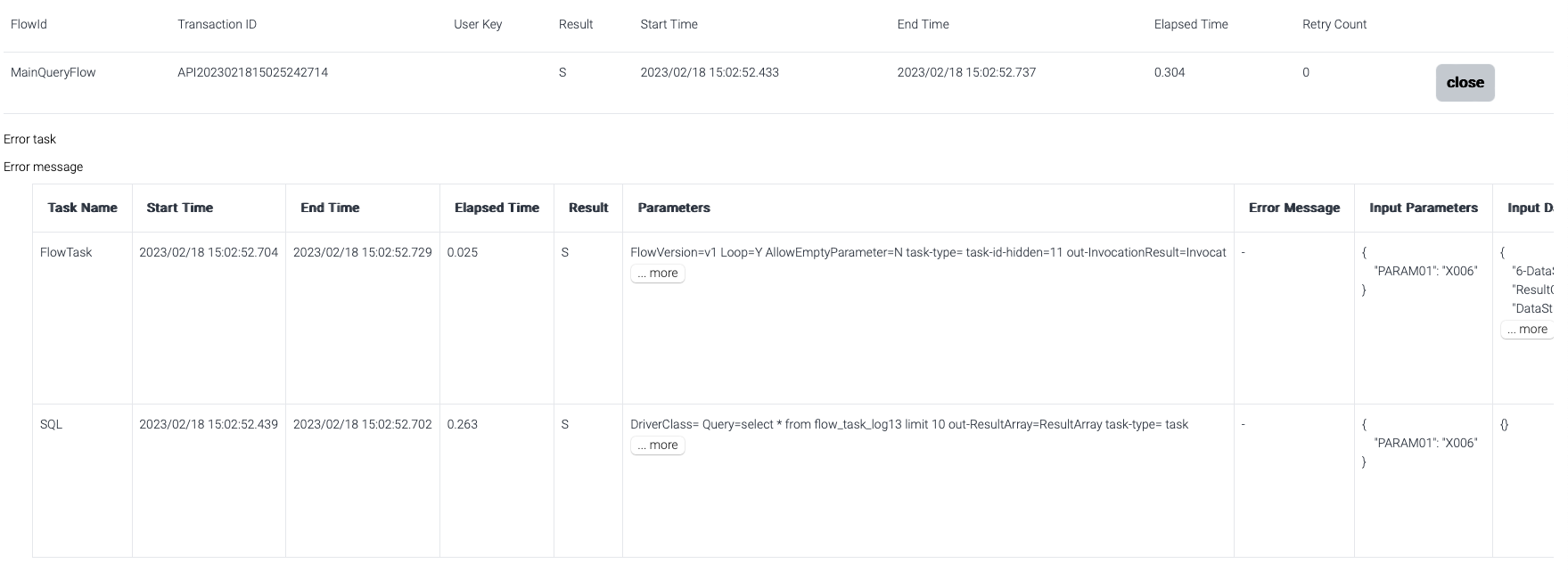Click the FlowVersion=v1 parameters text

pos(927,253)
